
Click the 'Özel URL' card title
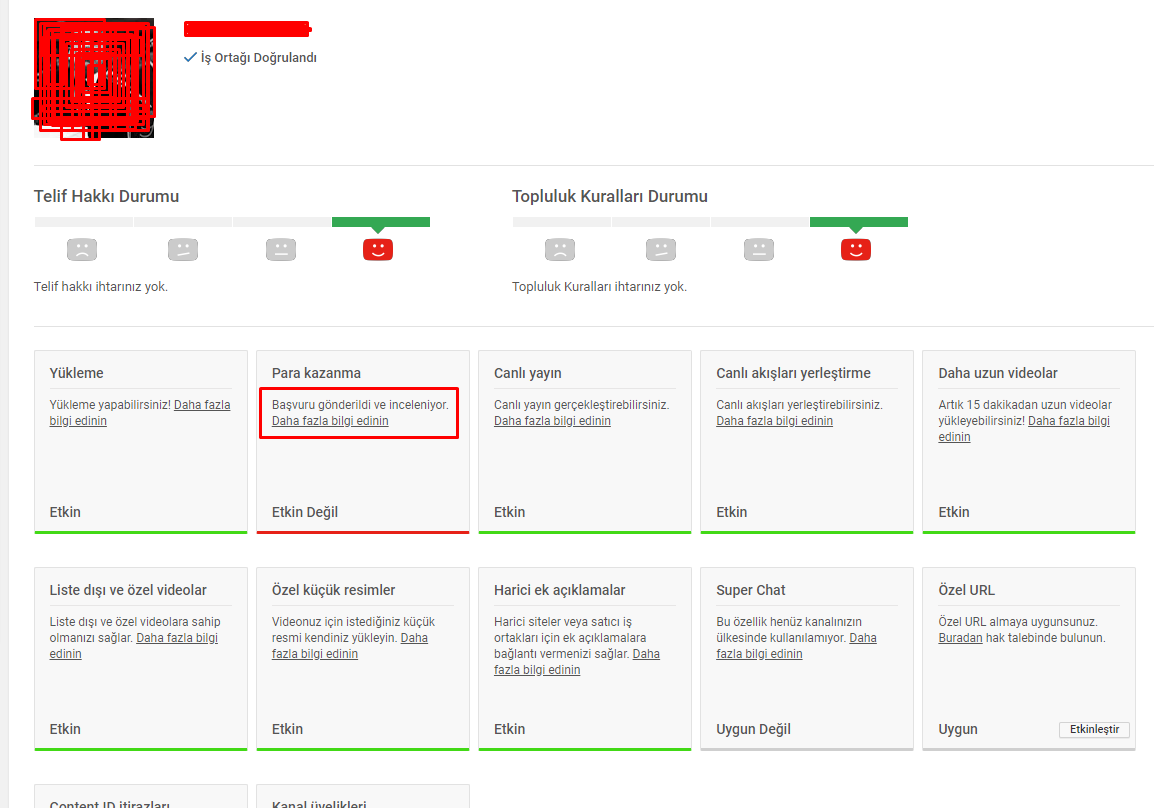pos(966,590)
